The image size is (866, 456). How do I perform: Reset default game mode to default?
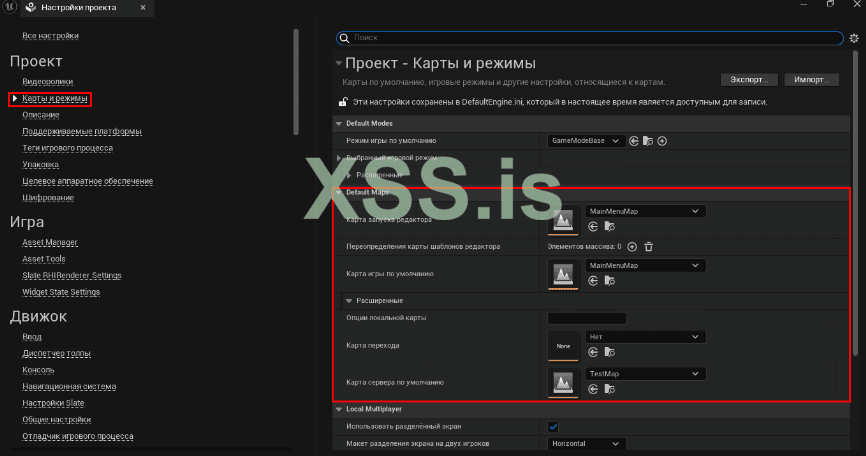pos(633,141)
